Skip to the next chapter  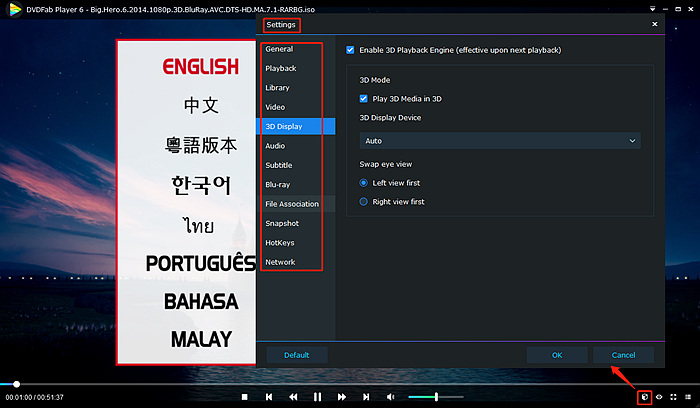pyautogui.click(x=366, y=397)
